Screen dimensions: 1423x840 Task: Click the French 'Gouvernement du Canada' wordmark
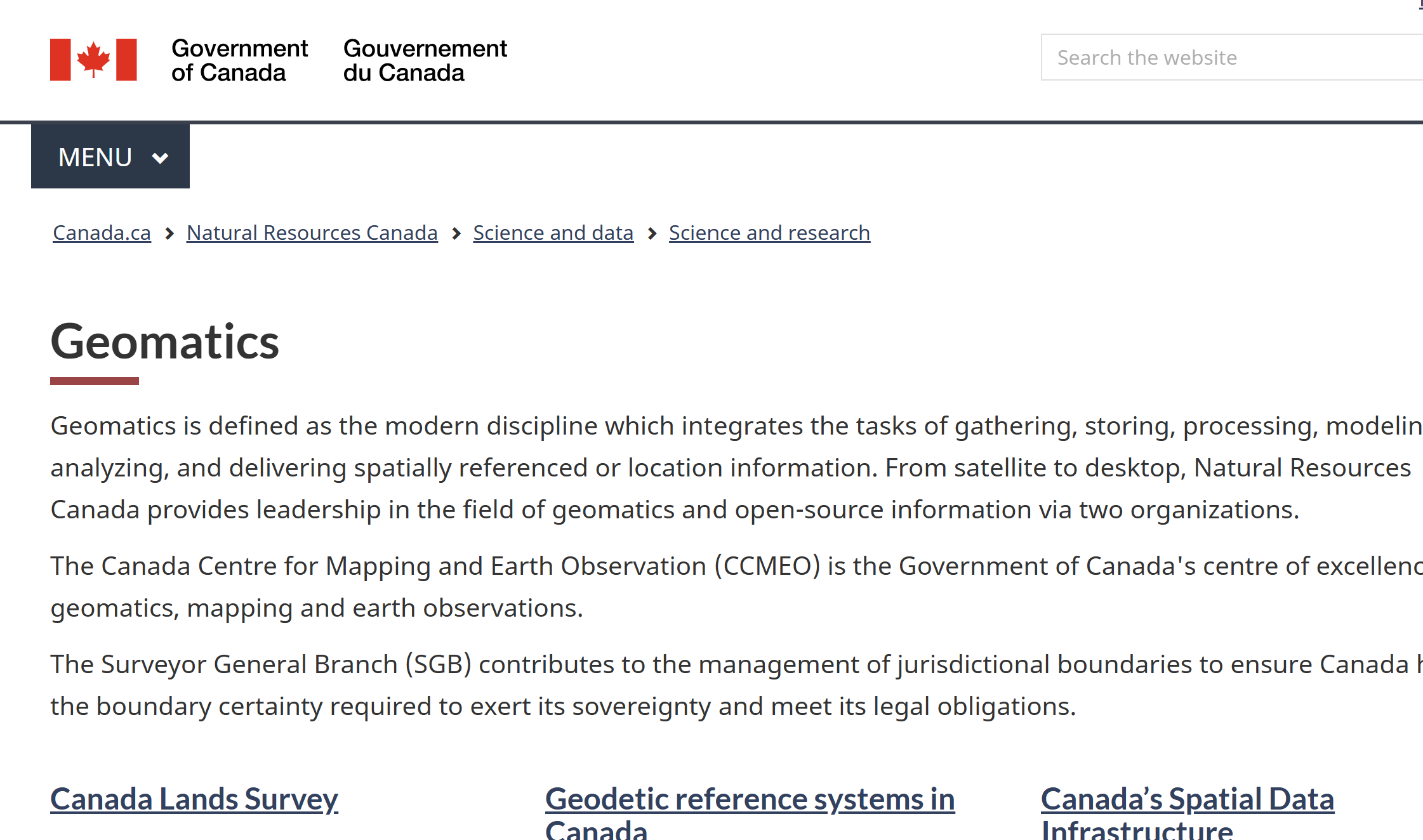(x=425, y=60)
